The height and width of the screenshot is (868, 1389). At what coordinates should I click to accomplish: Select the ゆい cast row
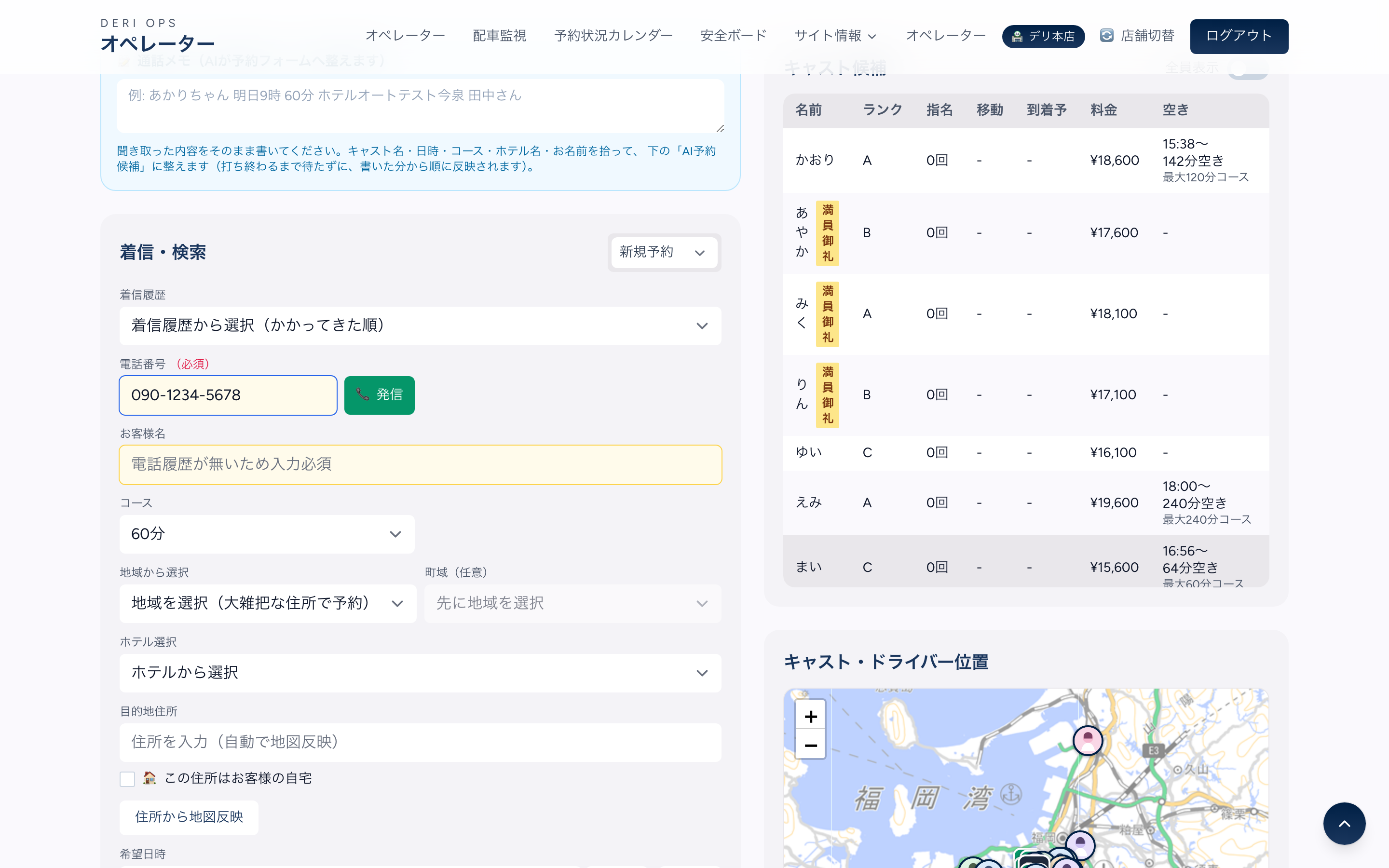click(1026, 453)
